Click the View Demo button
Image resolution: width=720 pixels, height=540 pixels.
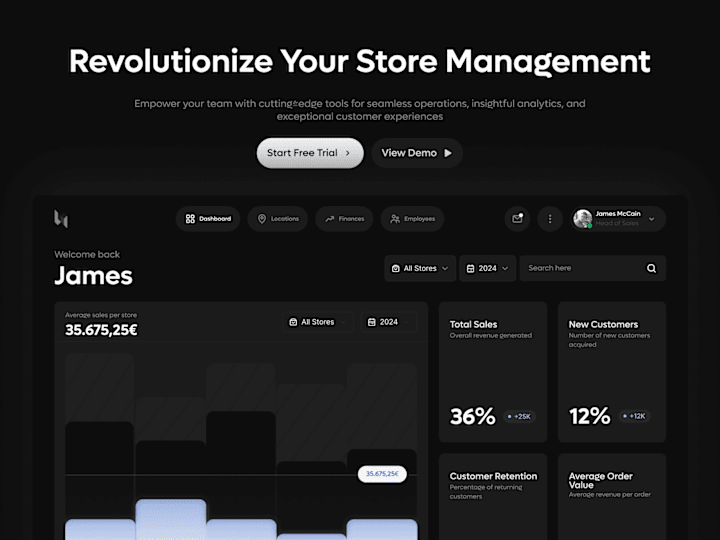416,153
